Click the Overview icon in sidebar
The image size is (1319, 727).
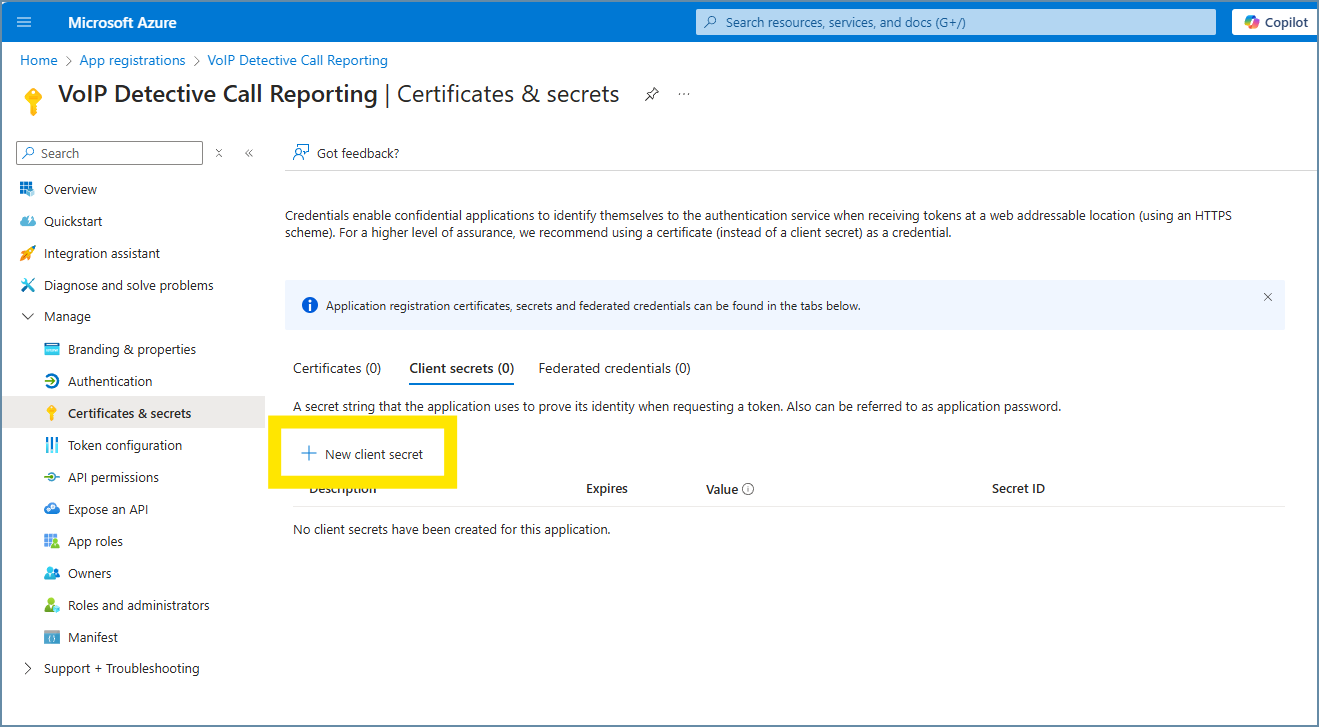click(27, 189)
